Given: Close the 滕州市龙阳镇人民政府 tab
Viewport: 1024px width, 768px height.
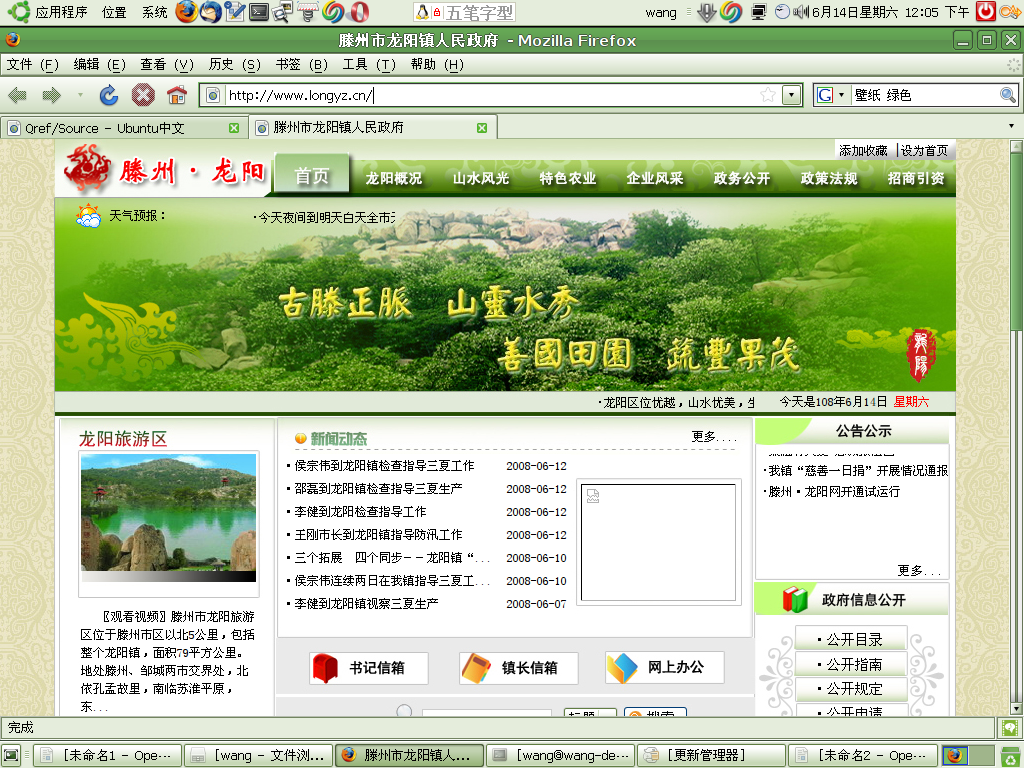Looking at the screenshot, I should coord(482,128).
